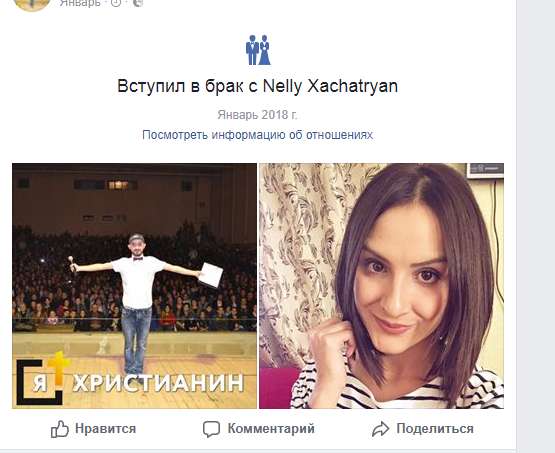Click the married couple life event icon
This screenshot has height=453, width=555.
point(258,50)
